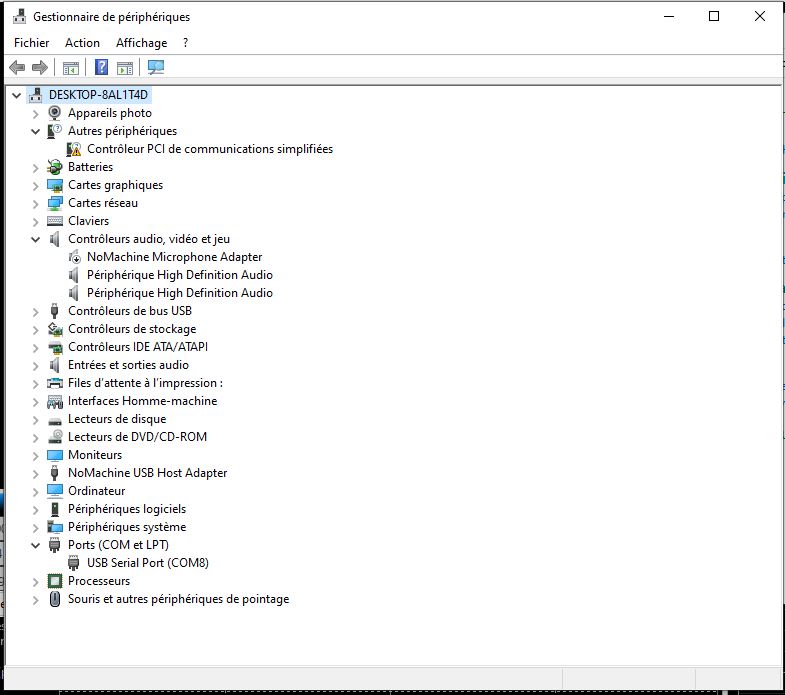The width and height of the screenshot is (785, 695).
Task: Open the Action menu
Action: click(82, 43)
